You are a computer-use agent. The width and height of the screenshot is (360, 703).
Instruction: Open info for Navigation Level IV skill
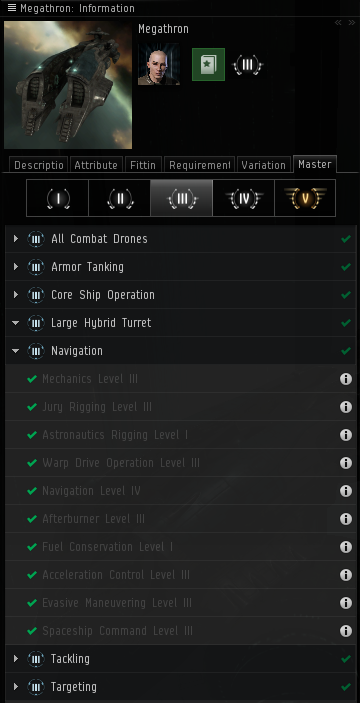(x=346, y=491)
